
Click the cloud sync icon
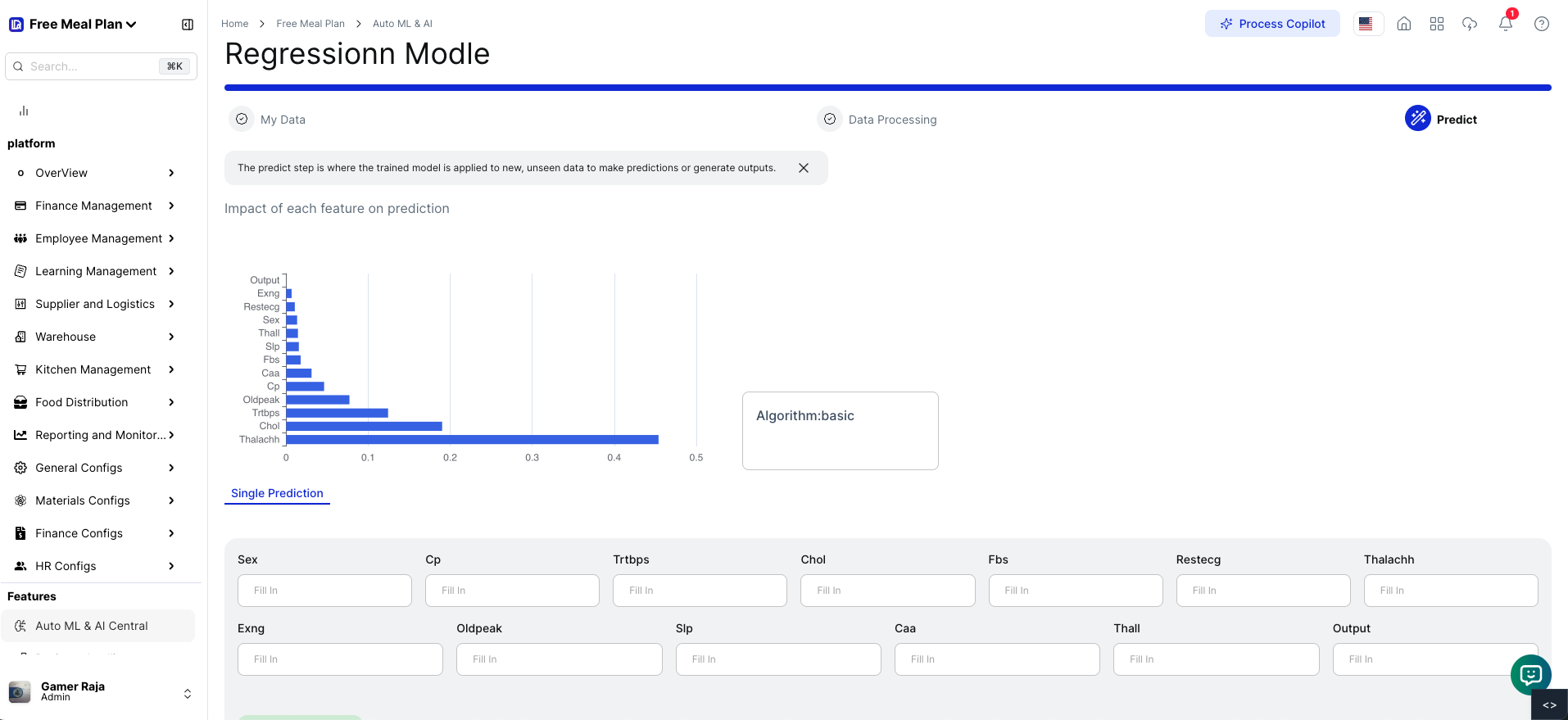[x=1469, y=24]
